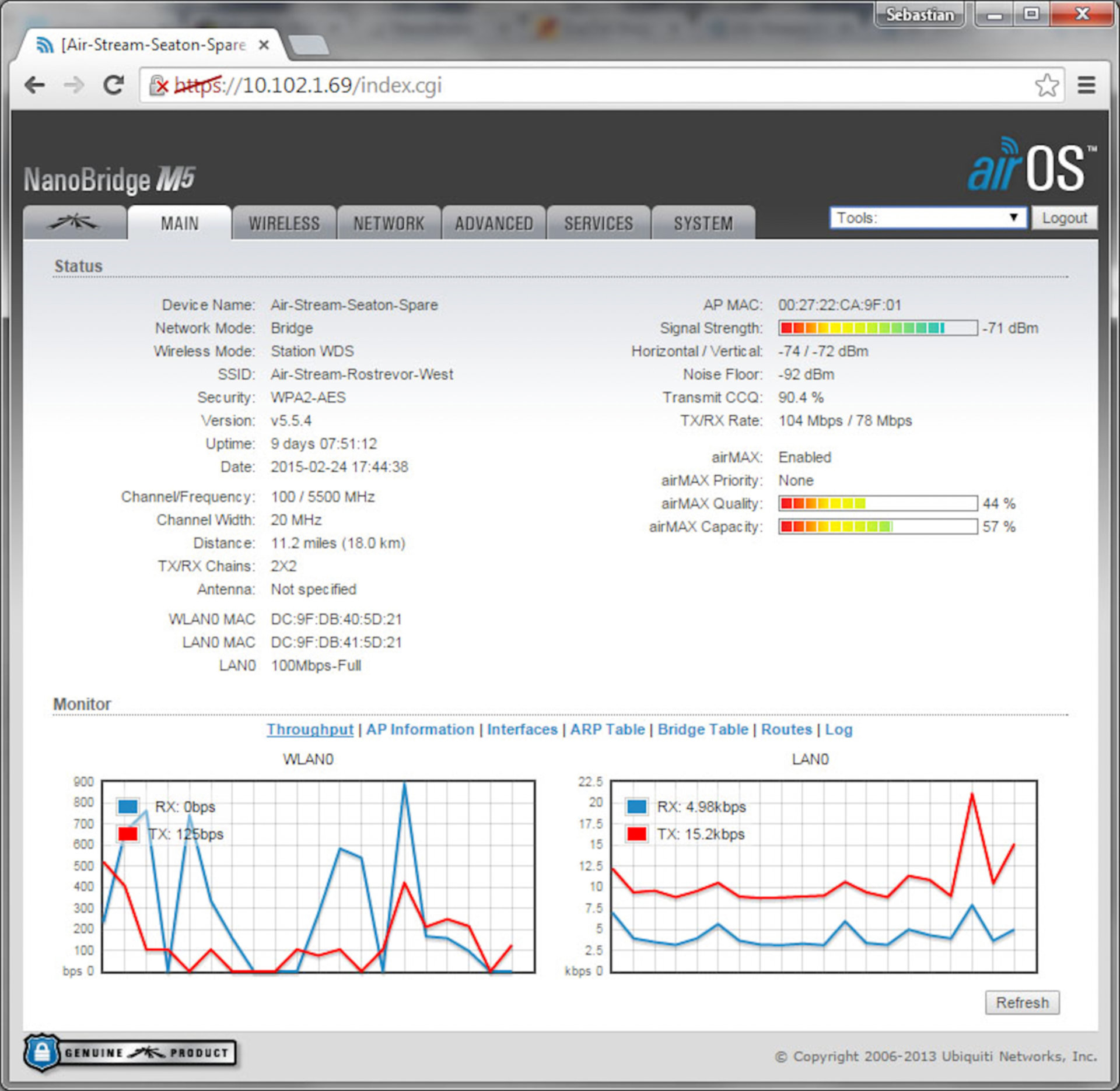Click the WLAN0 blue RX legend swatch
This screenshot has height=1091, width=1120.
click(128, 807)
